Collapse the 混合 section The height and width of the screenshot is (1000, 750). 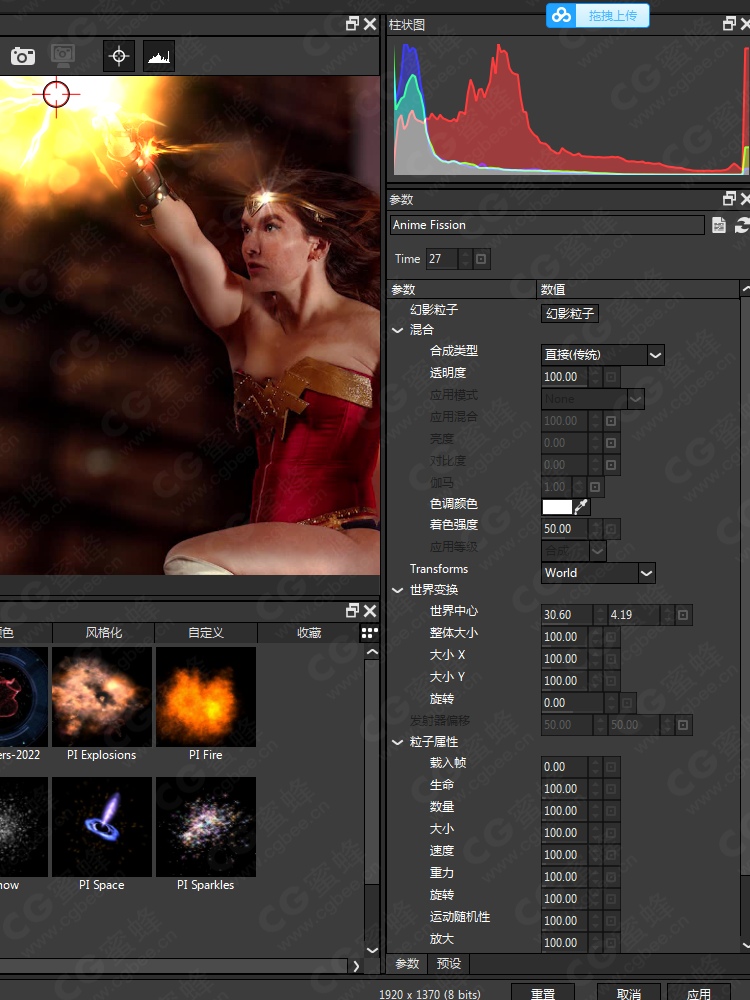[398, 330]
